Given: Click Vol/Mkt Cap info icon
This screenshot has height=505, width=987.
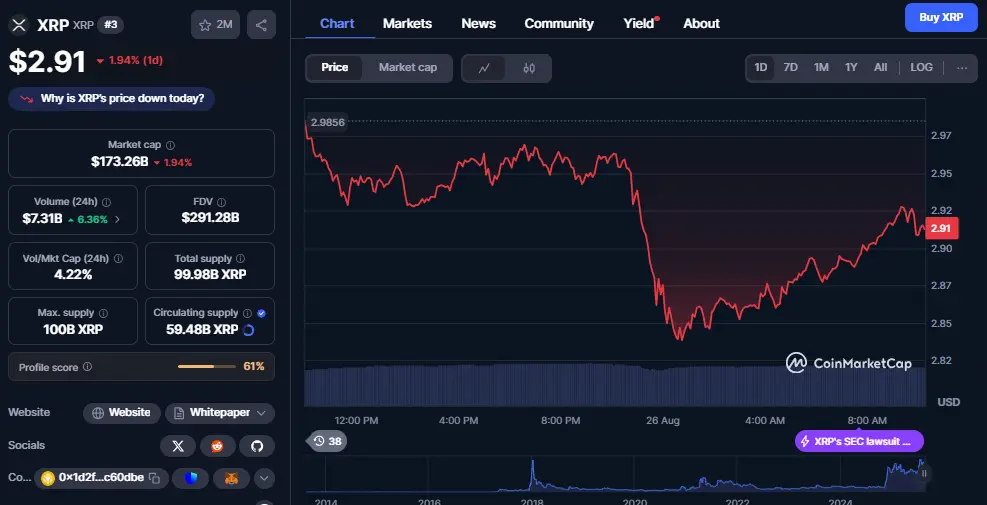Looking at the screenshot, I should pyautogui.click(x=118, y=258).
